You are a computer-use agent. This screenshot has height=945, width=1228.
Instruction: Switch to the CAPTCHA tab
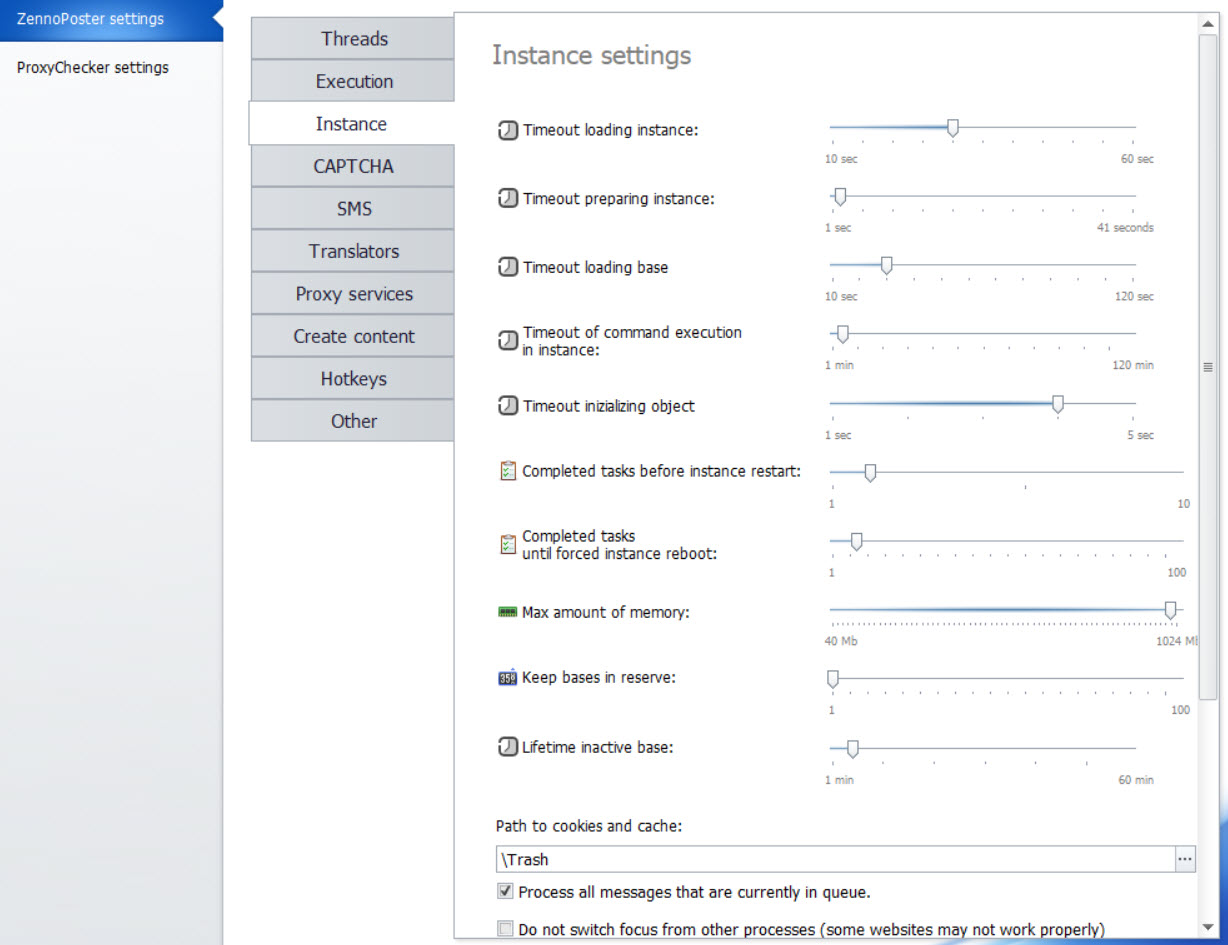pos(353,166)
